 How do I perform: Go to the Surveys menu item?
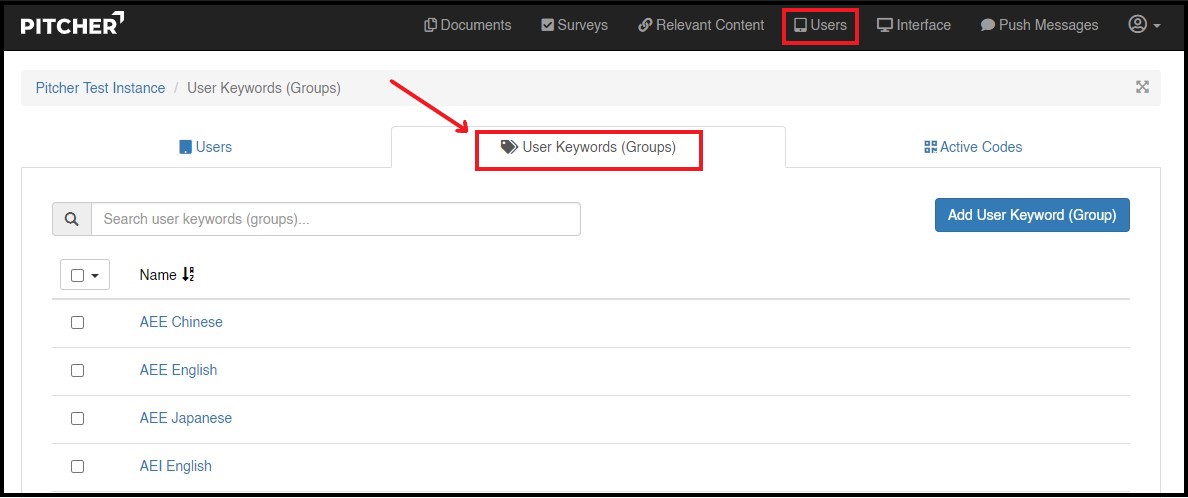pyautogui.click(x=574, y=25)
